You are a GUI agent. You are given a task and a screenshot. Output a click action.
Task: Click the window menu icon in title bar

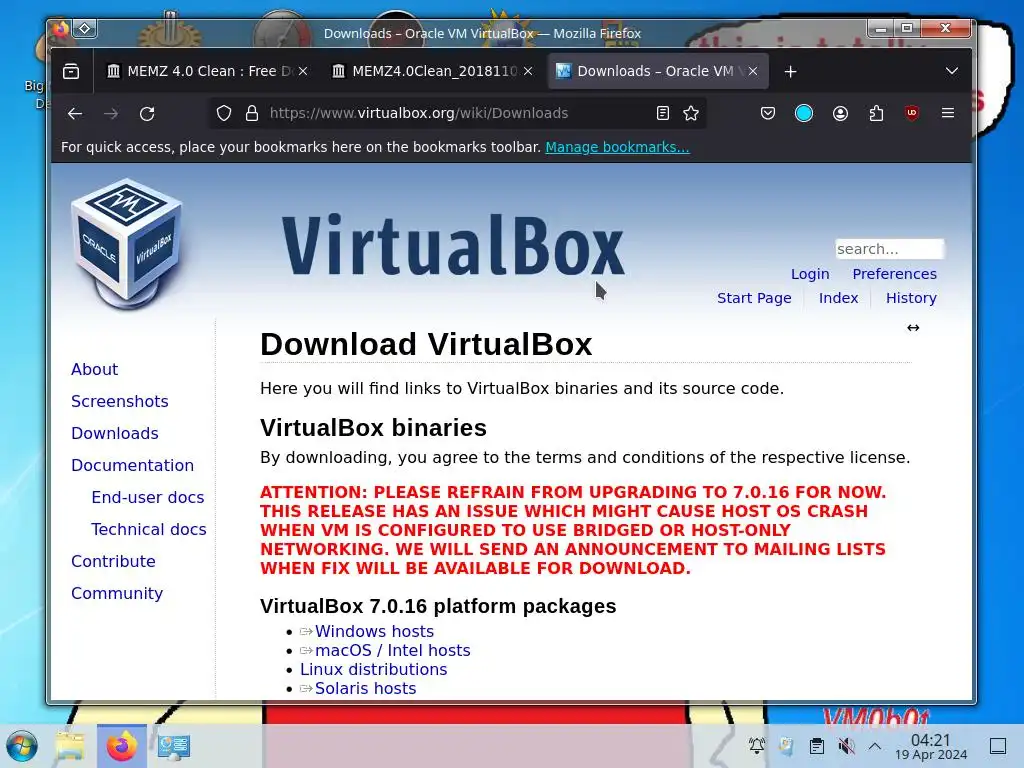(61, 29)
